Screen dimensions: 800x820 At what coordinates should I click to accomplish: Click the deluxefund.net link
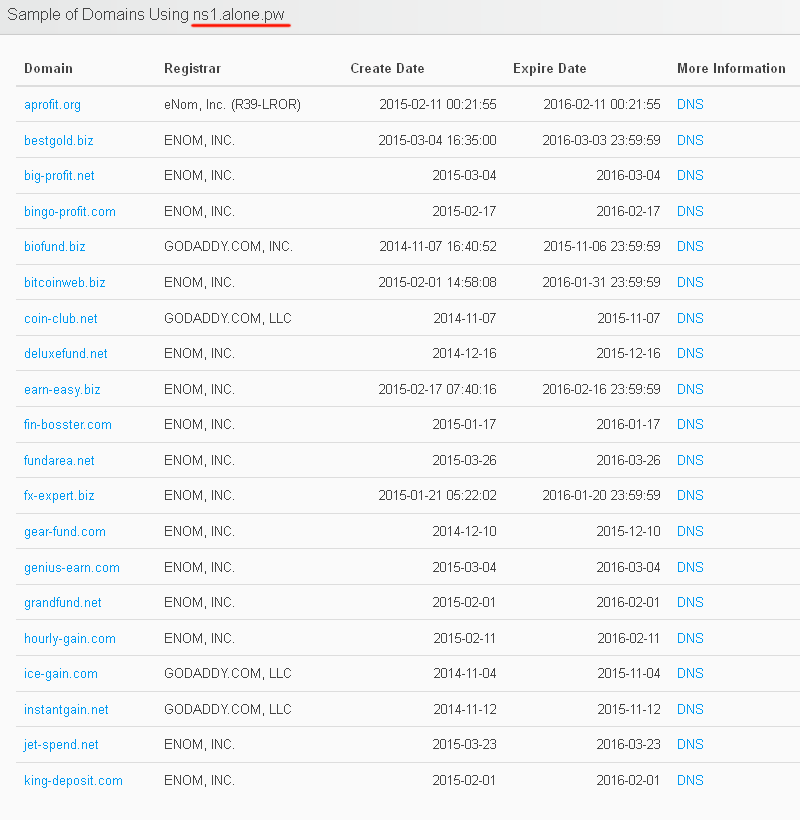(66, 353)
